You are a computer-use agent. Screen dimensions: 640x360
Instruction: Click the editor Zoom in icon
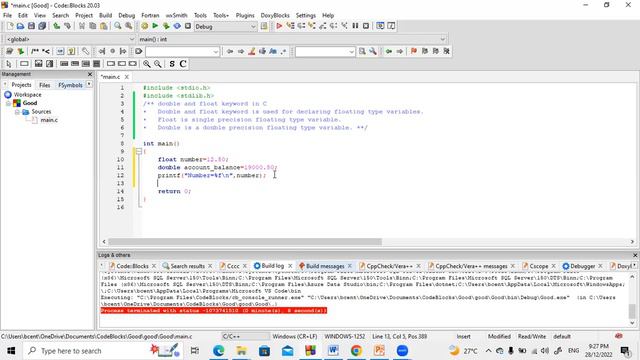coord(147,64)
